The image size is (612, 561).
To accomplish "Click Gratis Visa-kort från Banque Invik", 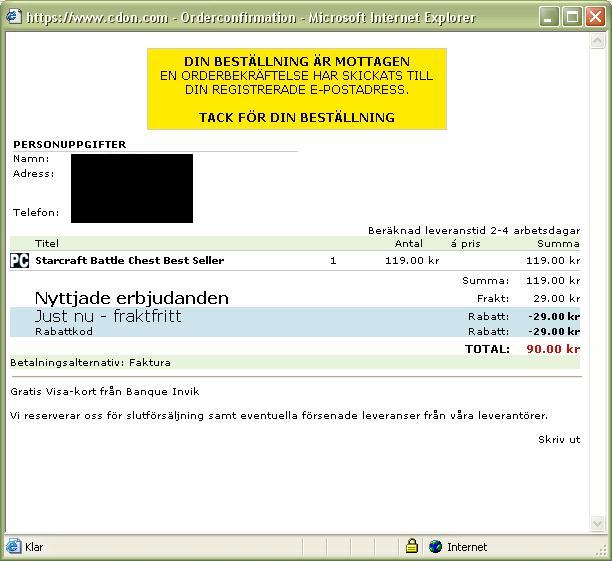I will point(105,391).
